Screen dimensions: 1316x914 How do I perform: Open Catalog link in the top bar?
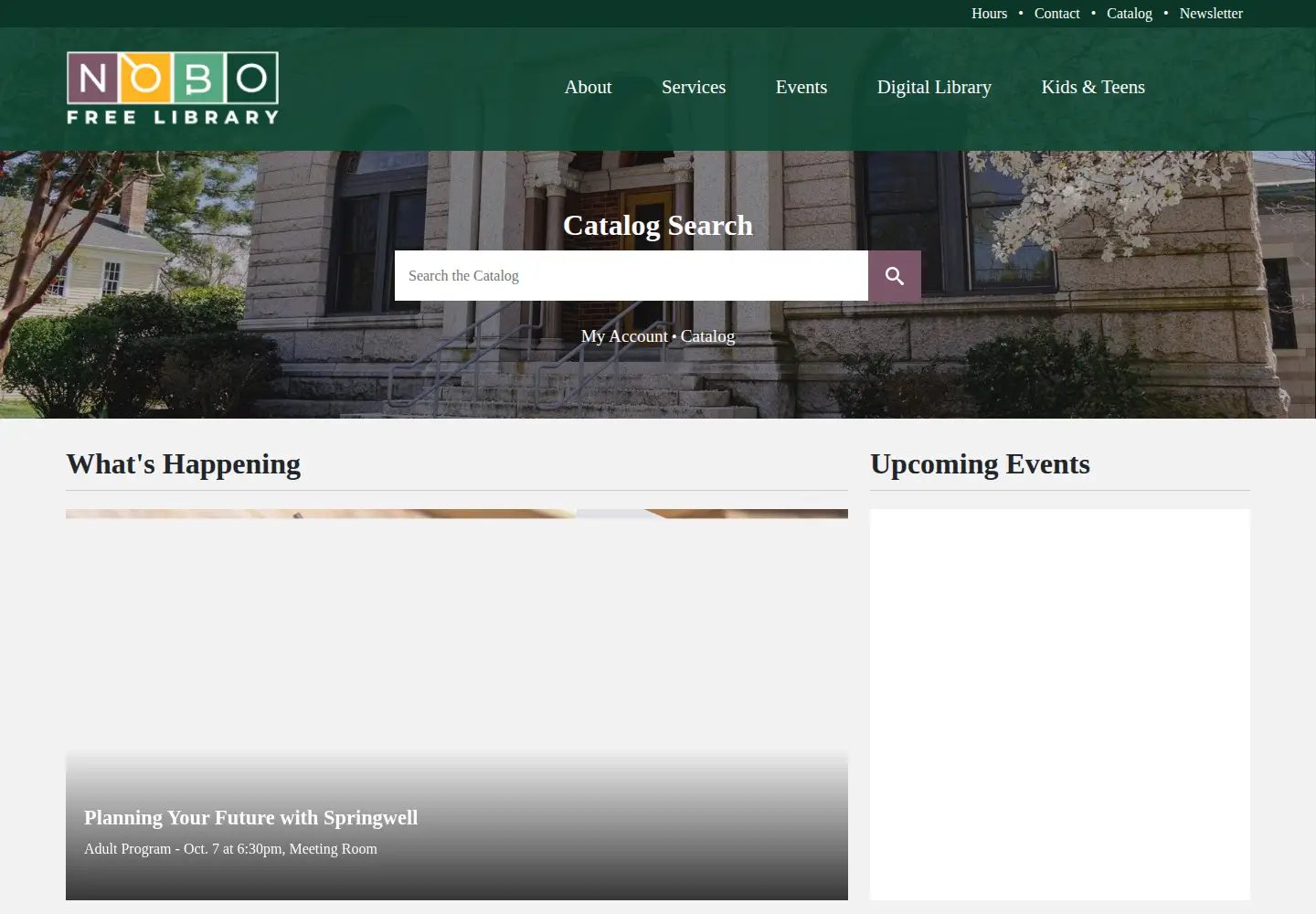click(1130, 14)
